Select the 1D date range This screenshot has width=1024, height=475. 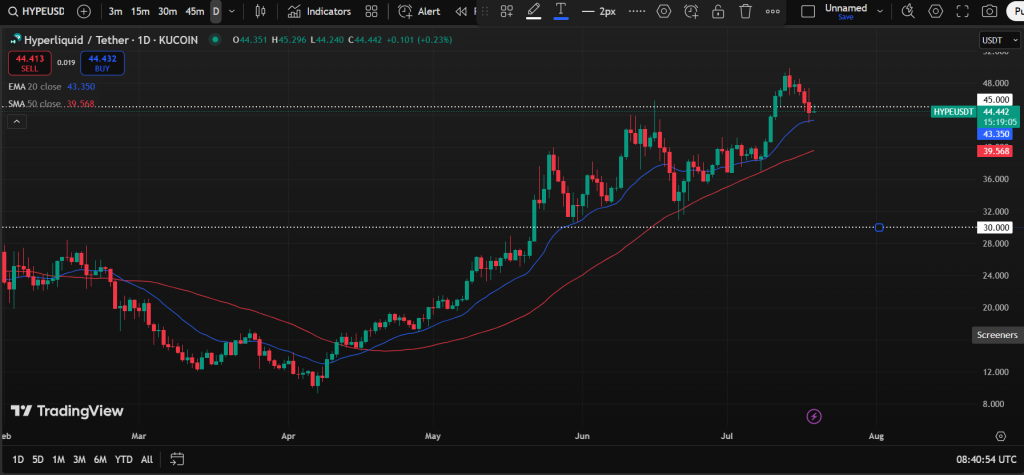coord(18,459)
